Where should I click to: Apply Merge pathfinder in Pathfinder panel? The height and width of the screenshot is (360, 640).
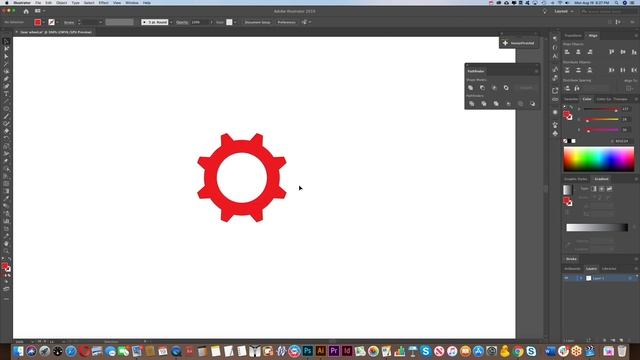point(496,104)
